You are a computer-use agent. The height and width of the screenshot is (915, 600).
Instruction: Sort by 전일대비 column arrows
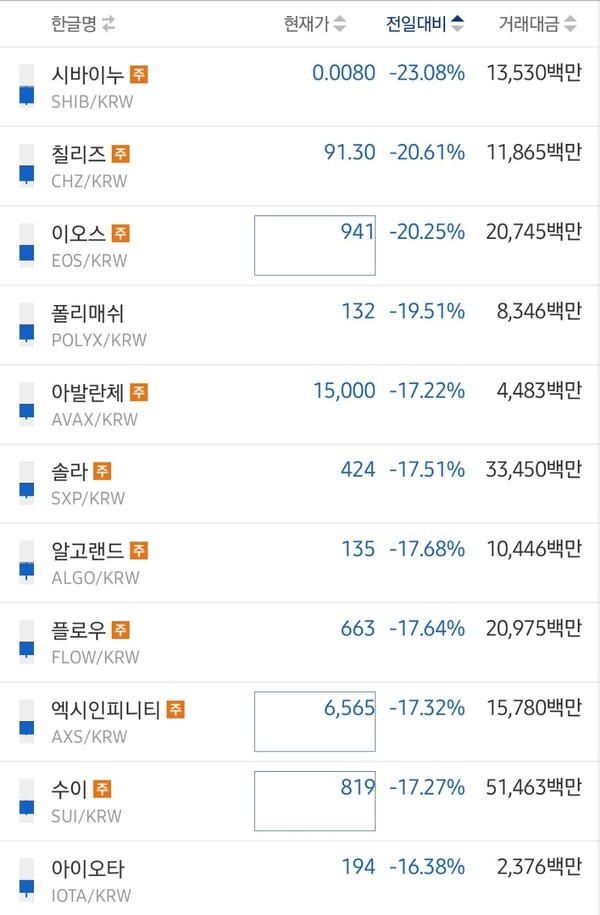pos(457,24)
